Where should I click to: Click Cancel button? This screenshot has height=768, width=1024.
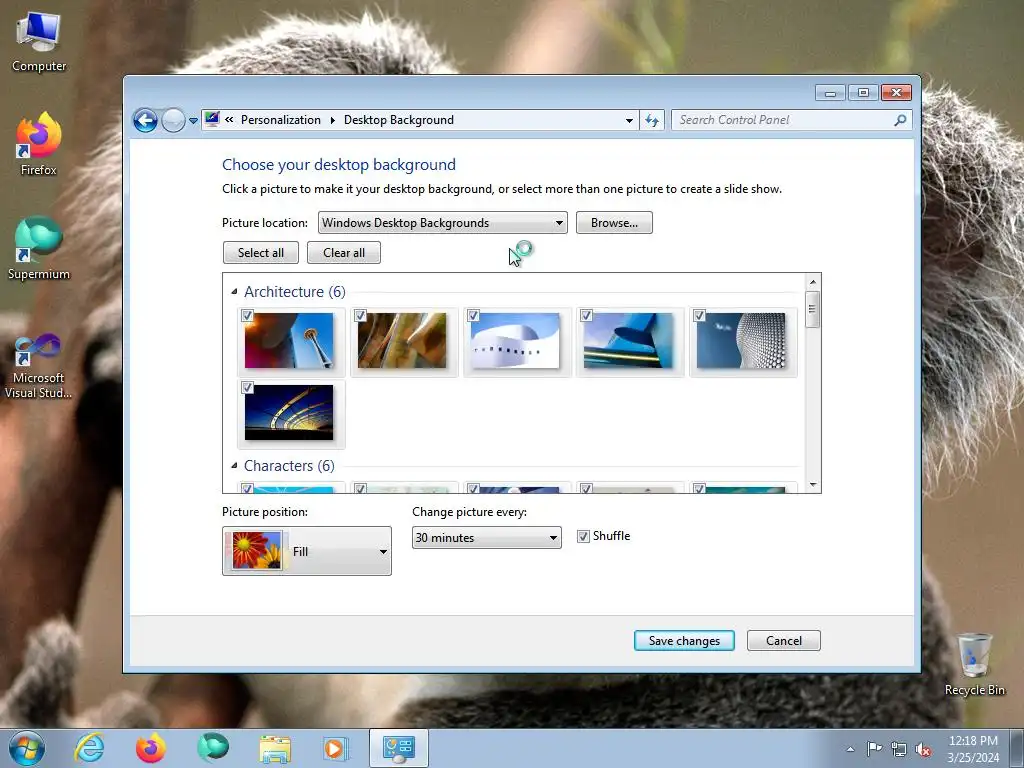tap(784, 641)
